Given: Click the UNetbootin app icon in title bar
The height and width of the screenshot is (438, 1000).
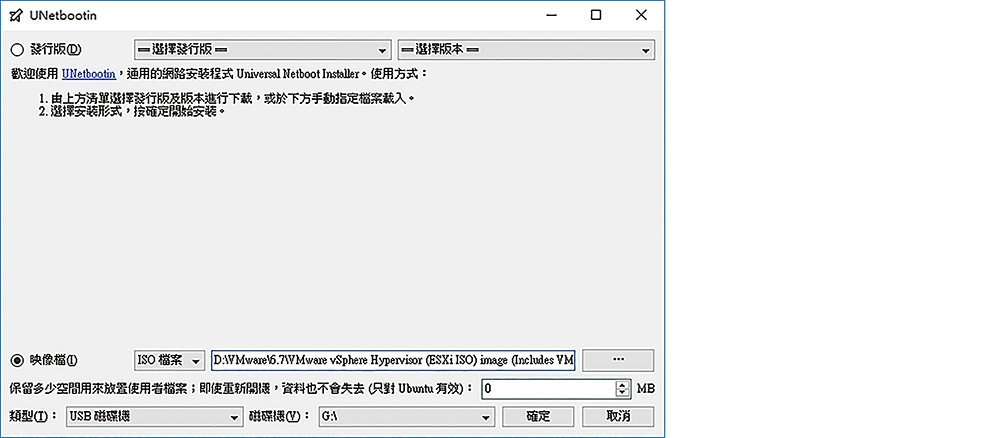Looking at the screenshot, I should (x=15, y=15).
